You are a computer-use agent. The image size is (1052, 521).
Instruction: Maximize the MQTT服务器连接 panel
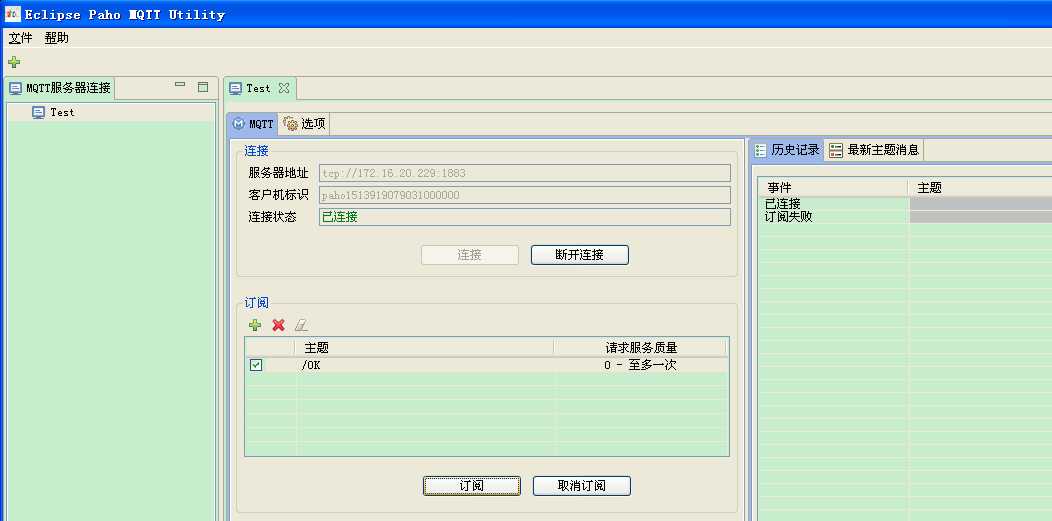point(203,86)
